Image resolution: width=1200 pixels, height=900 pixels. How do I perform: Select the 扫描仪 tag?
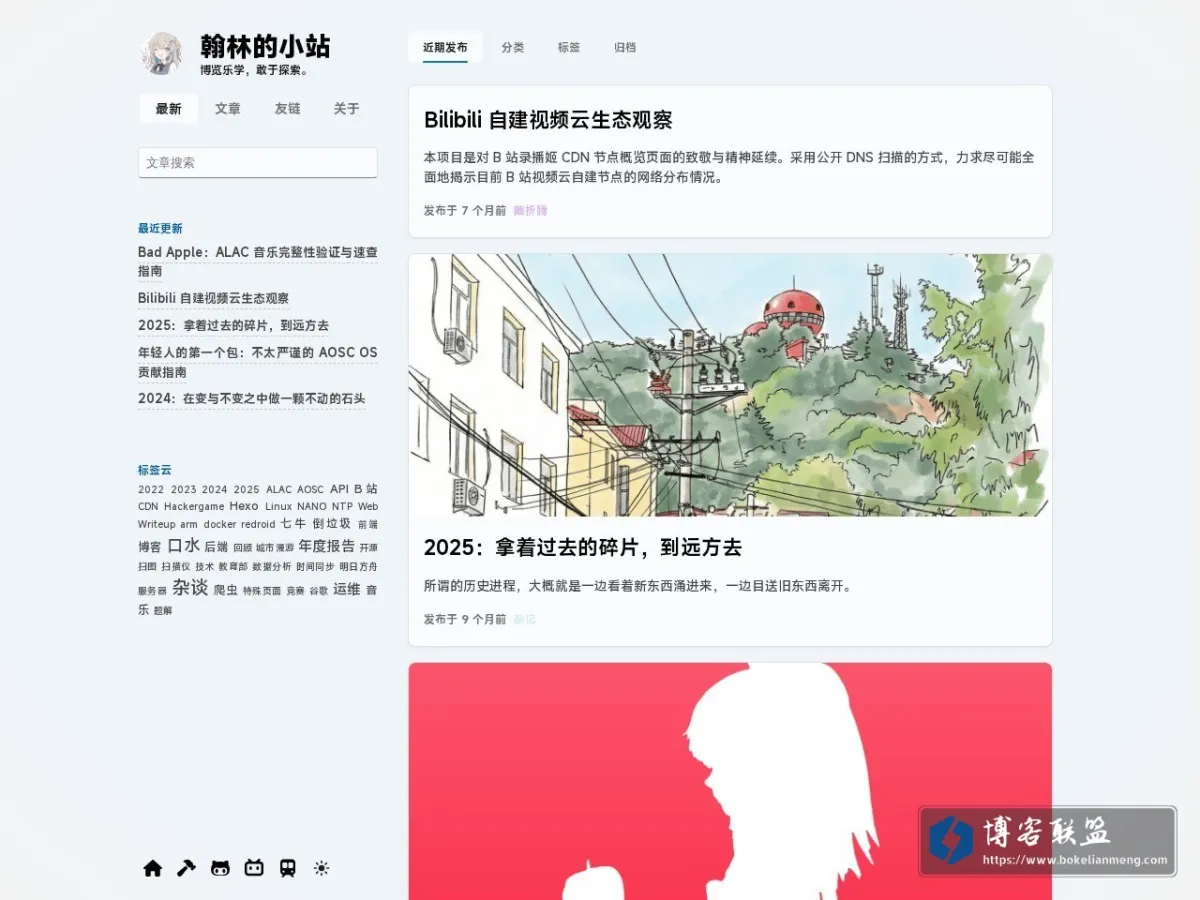176,566
